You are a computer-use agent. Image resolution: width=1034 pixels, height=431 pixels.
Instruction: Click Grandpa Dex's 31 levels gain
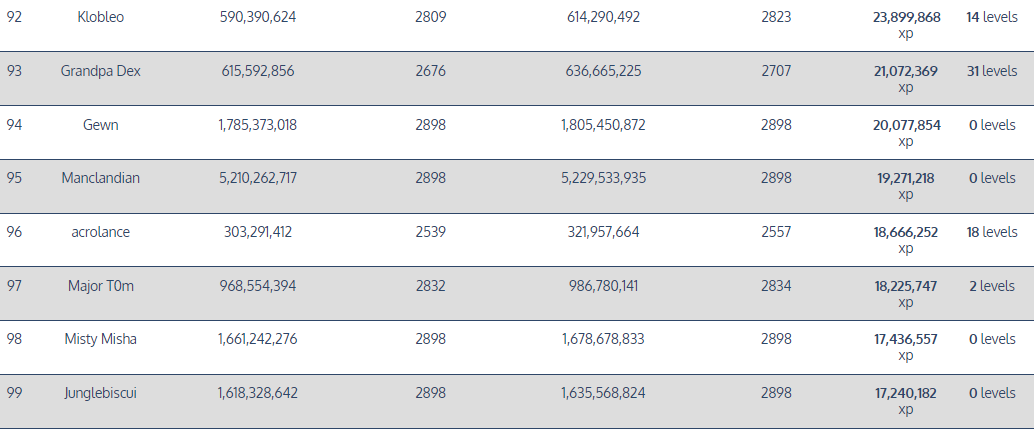(991, 71)
